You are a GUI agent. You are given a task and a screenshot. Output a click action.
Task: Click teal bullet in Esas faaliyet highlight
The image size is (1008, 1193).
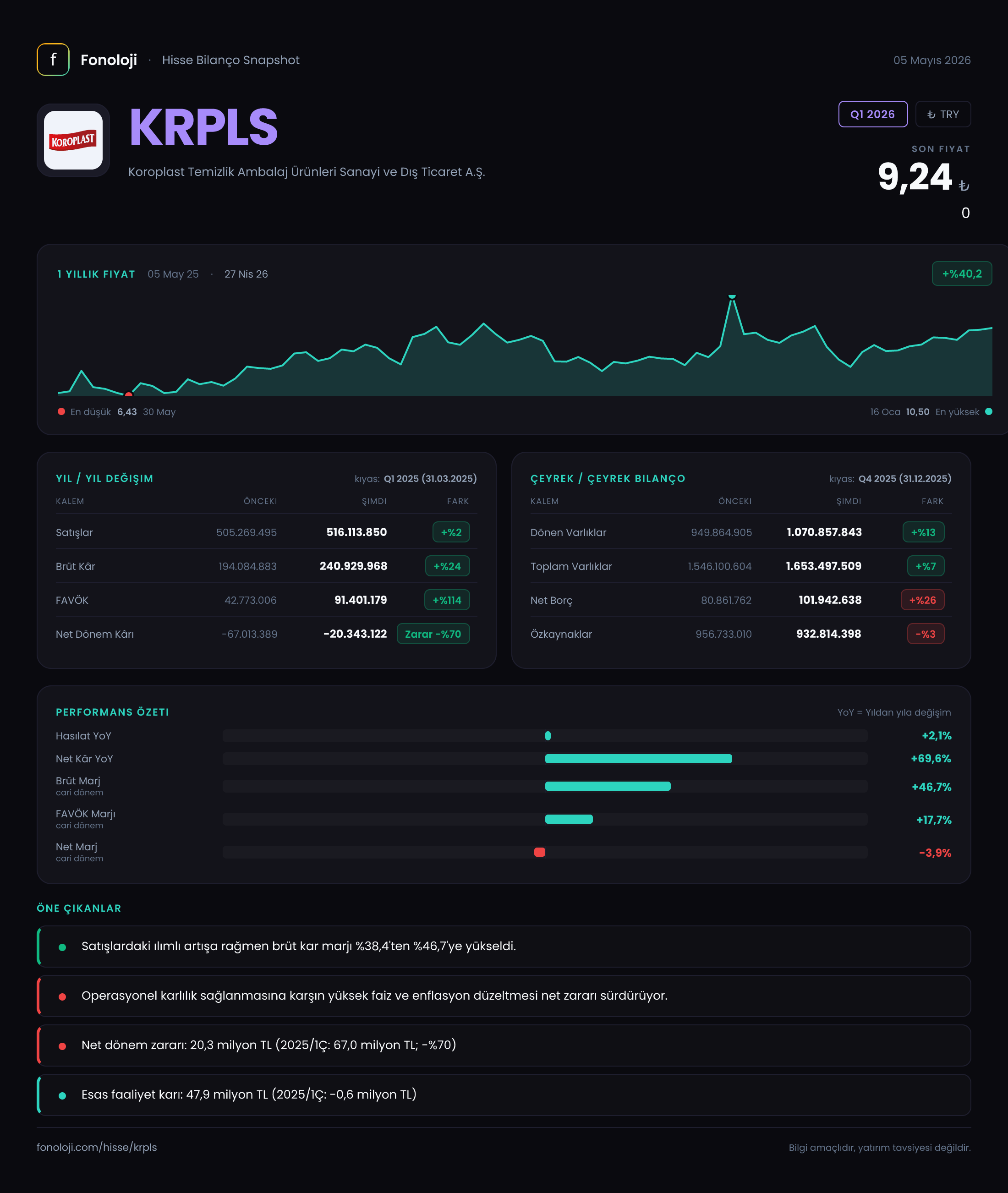click(x=62, y=1095)
